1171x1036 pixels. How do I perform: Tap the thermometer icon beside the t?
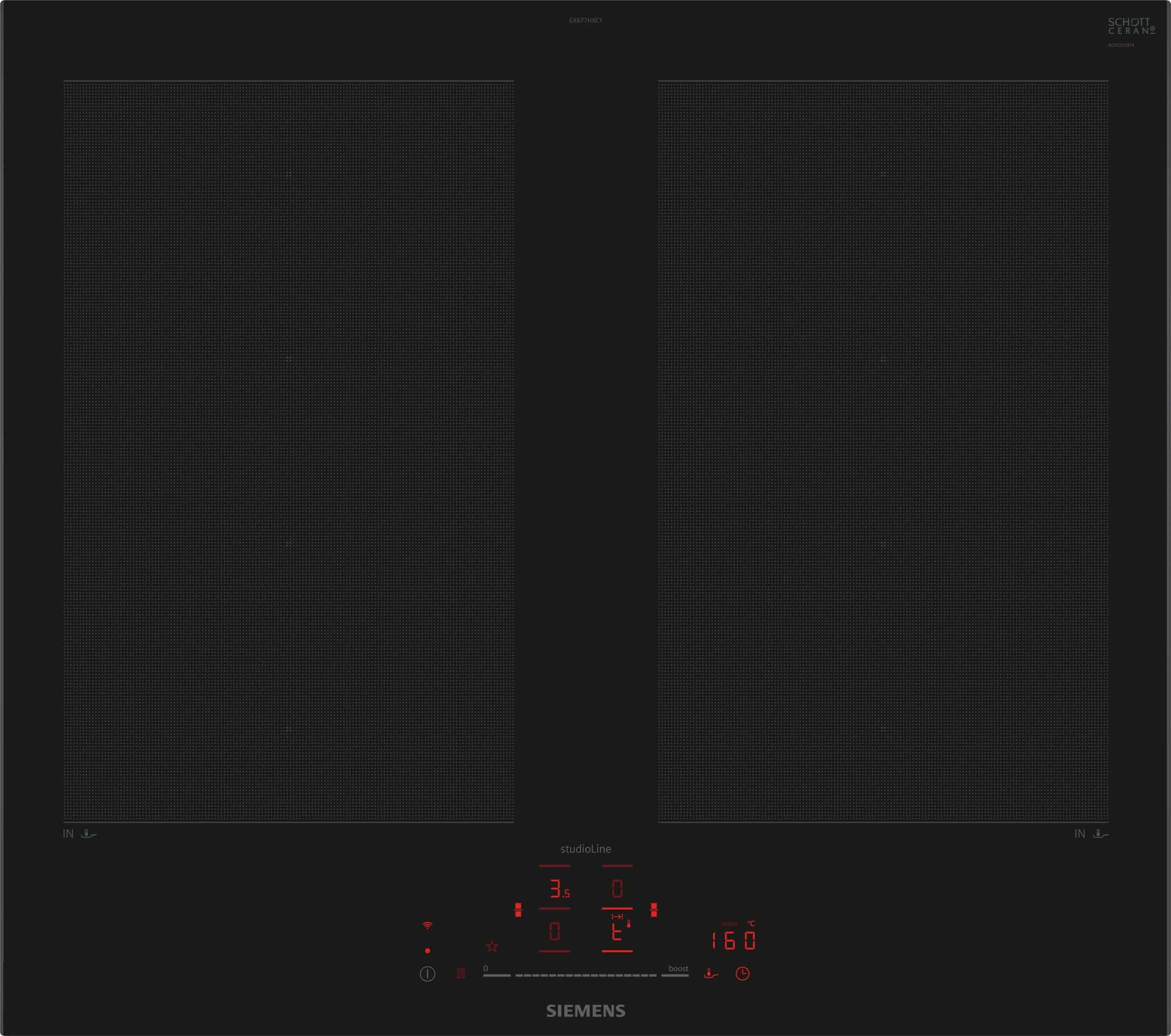click(628, 924)
